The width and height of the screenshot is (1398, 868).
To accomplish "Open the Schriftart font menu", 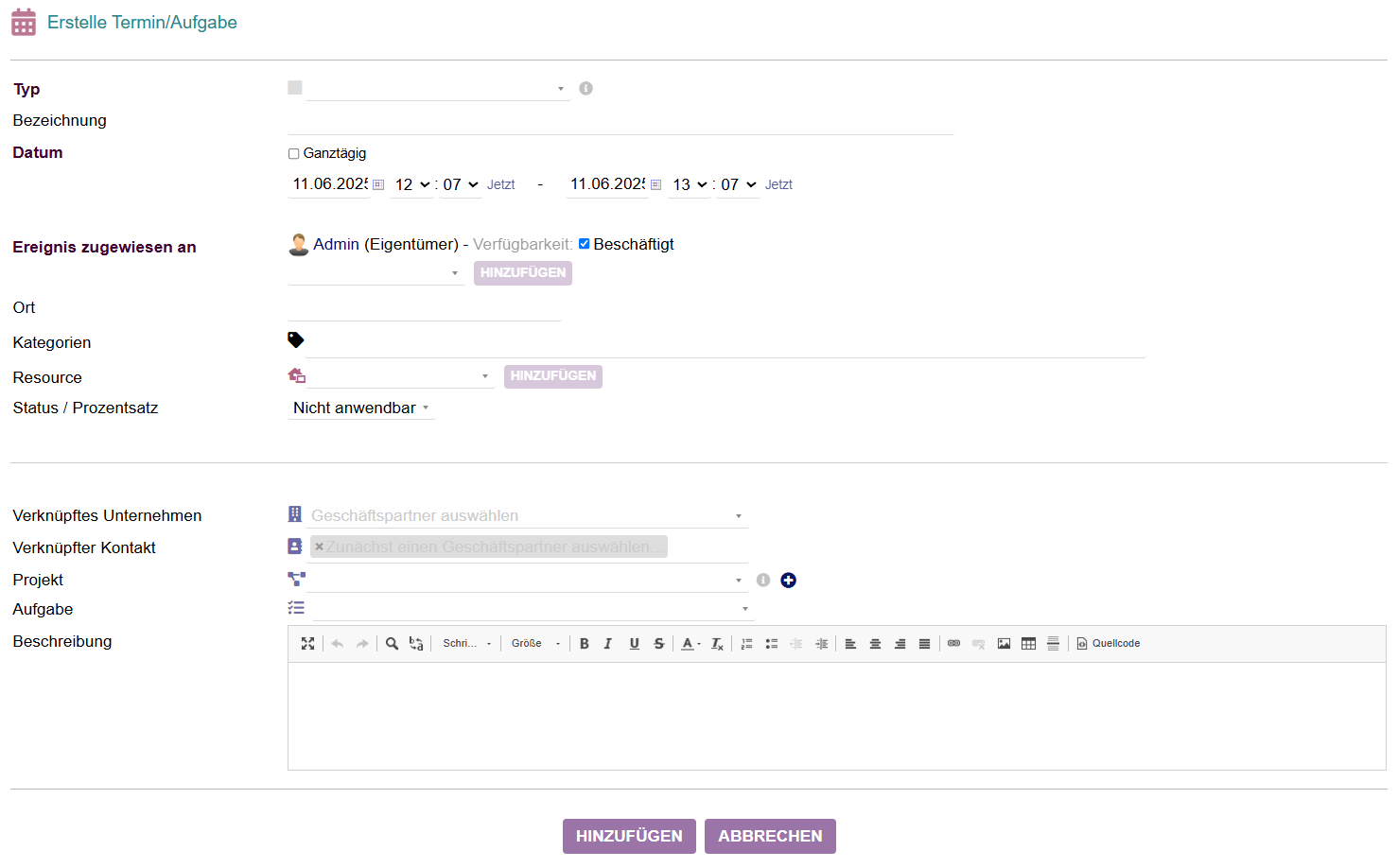I will point(467,644).
